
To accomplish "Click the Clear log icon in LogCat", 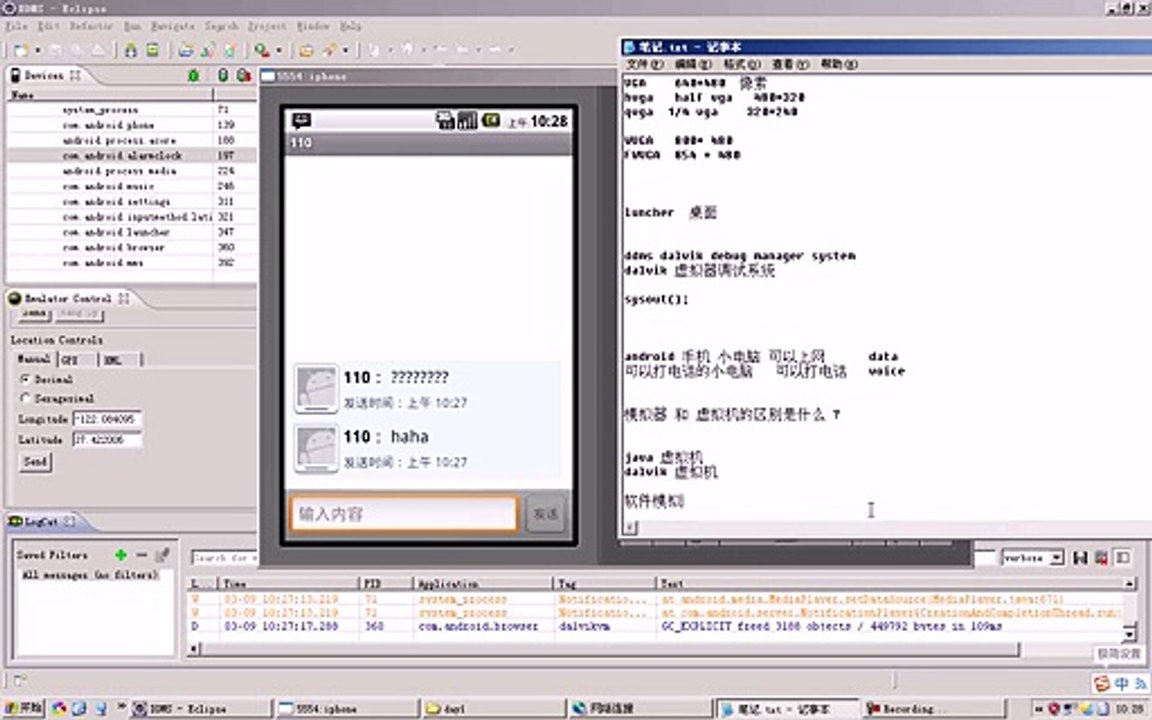I will (x=1101, y=558).
